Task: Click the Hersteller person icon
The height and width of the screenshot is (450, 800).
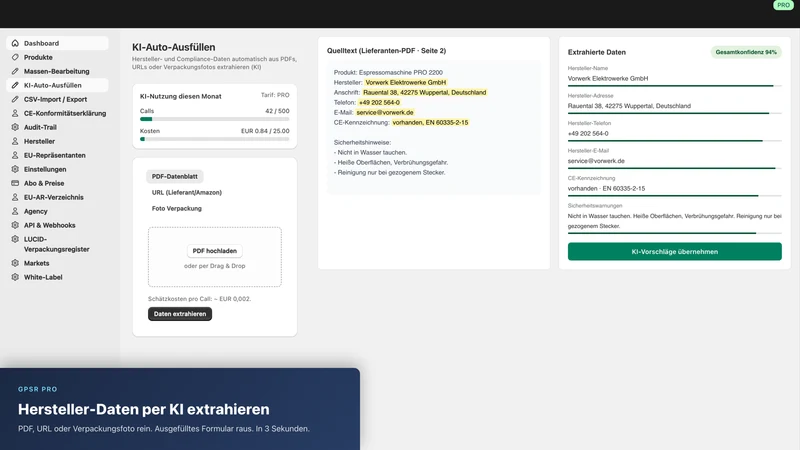Action: [15, 141]
